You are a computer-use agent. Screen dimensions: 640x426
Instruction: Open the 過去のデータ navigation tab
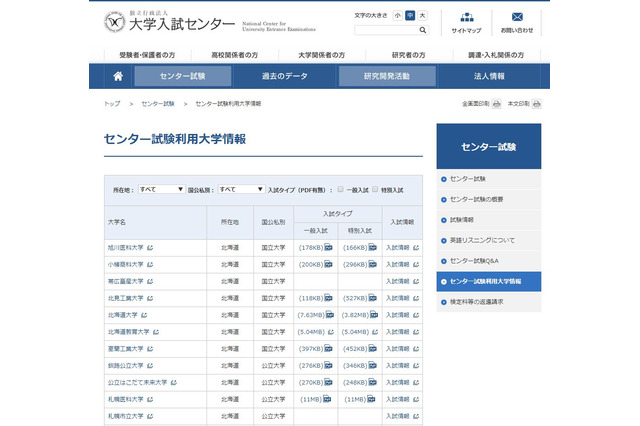pyautogui.click(x=284, y=76)
